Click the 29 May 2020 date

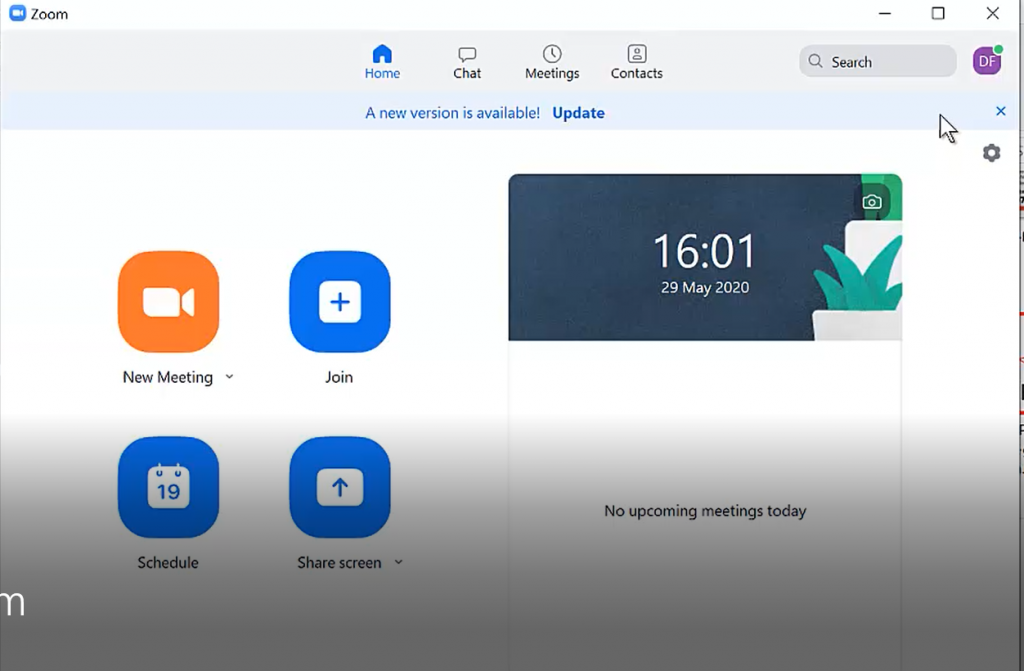705,287
